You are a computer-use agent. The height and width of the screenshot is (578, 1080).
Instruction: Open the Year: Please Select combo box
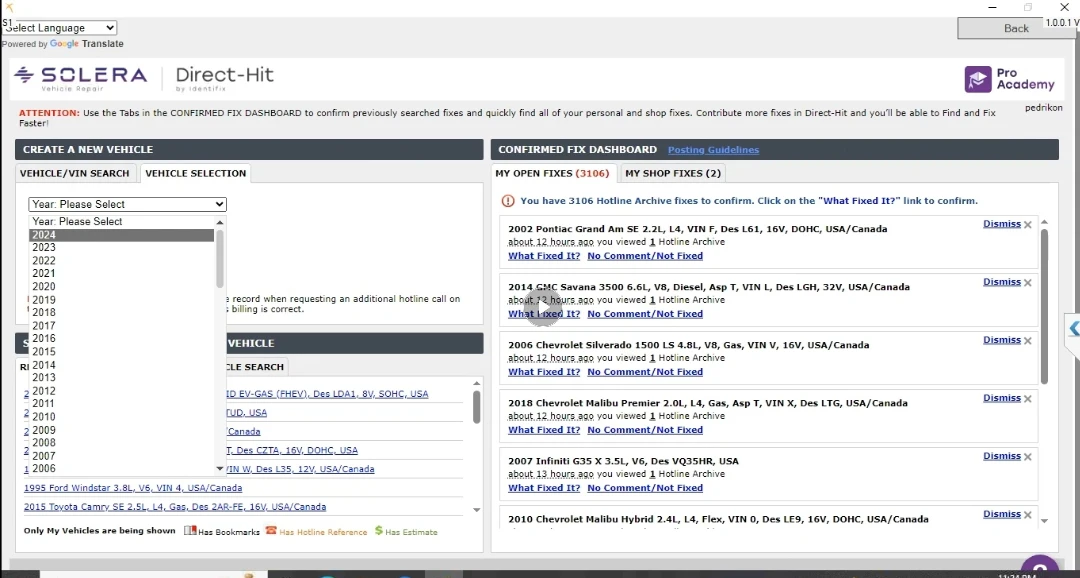pyautogui.click(x=127, y=204)
